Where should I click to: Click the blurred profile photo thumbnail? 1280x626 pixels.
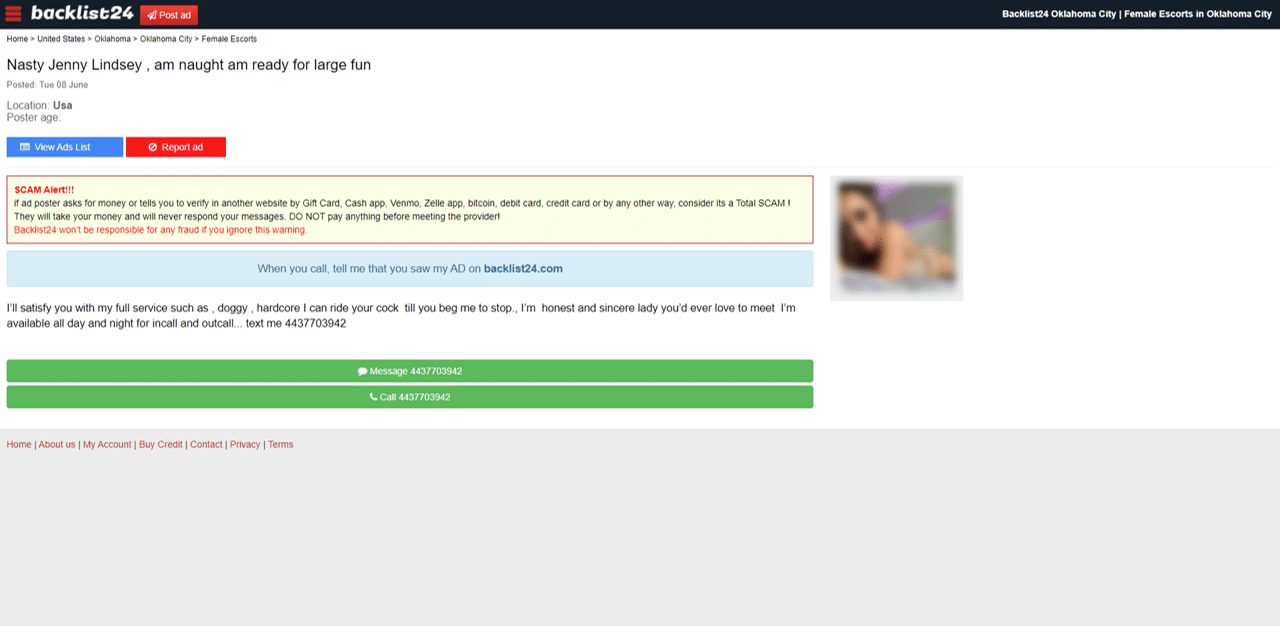(x=896, y=238)
